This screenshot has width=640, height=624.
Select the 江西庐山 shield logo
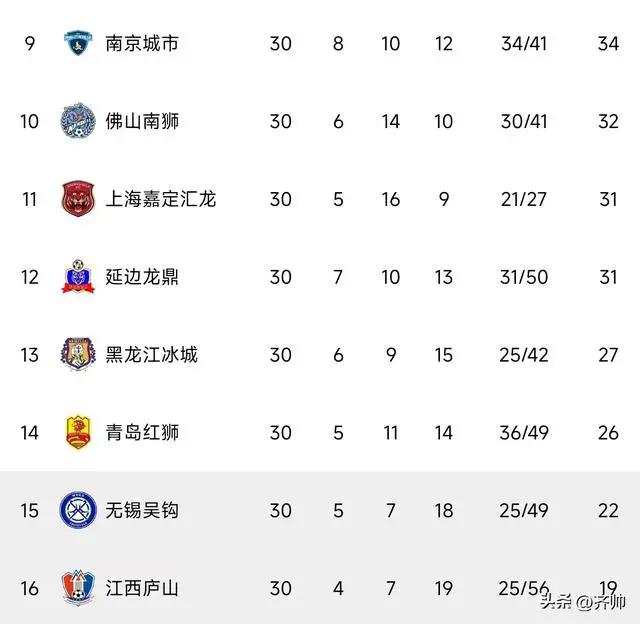tap(78, 588)
